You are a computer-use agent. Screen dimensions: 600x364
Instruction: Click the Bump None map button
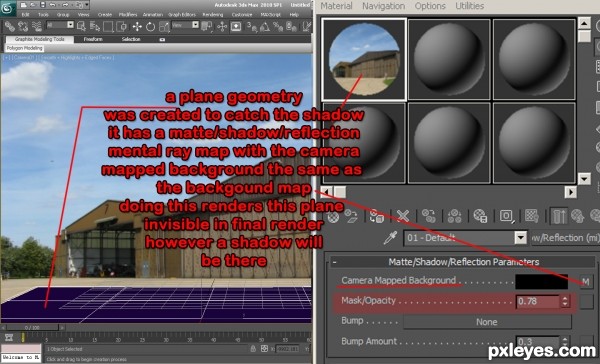point(487,322)
